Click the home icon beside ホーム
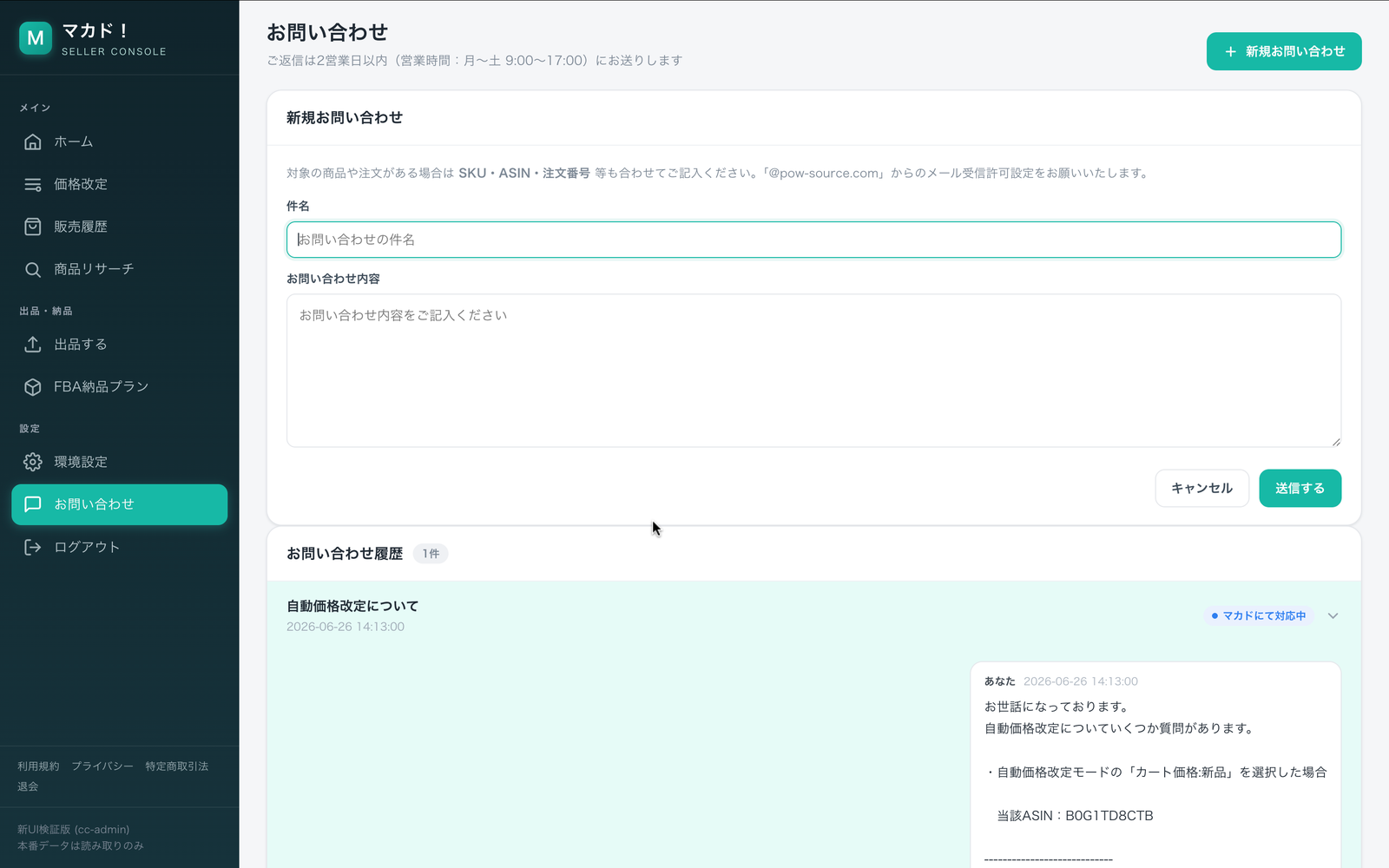 coord(33,141)
